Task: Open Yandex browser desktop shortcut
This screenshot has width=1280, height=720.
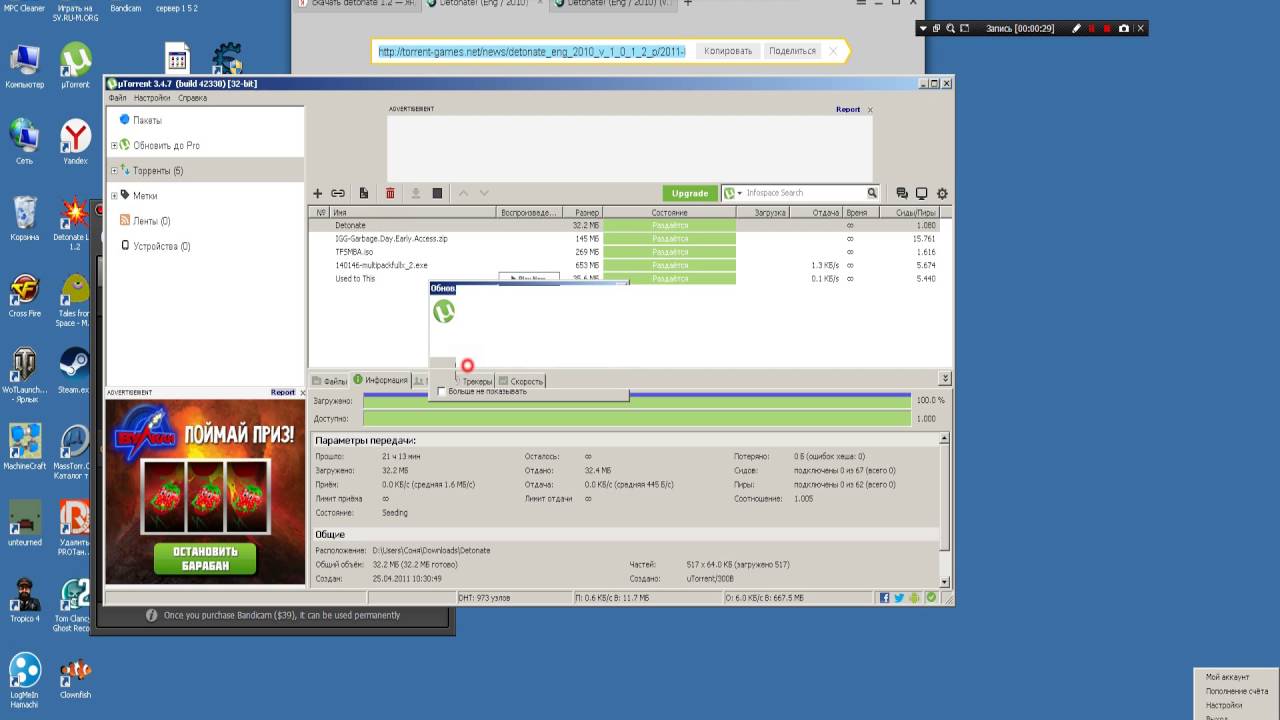Action: (75, 141)
